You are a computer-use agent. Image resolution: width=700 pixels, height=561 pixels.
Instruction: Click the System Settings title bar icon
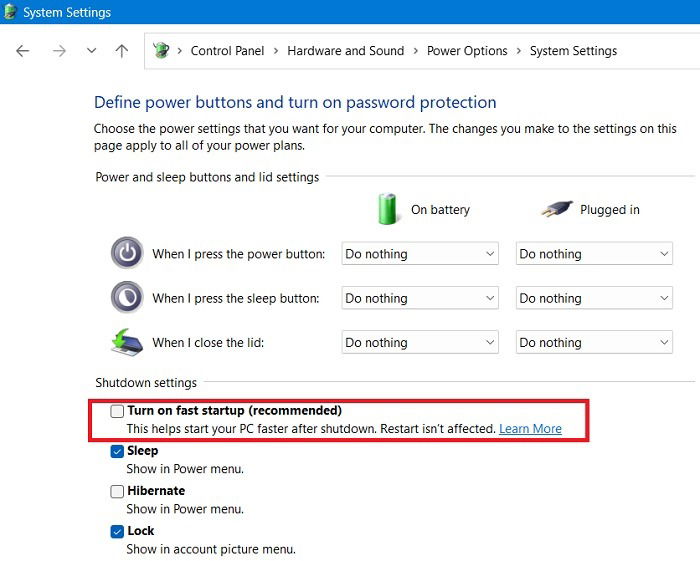coord(11,13)
